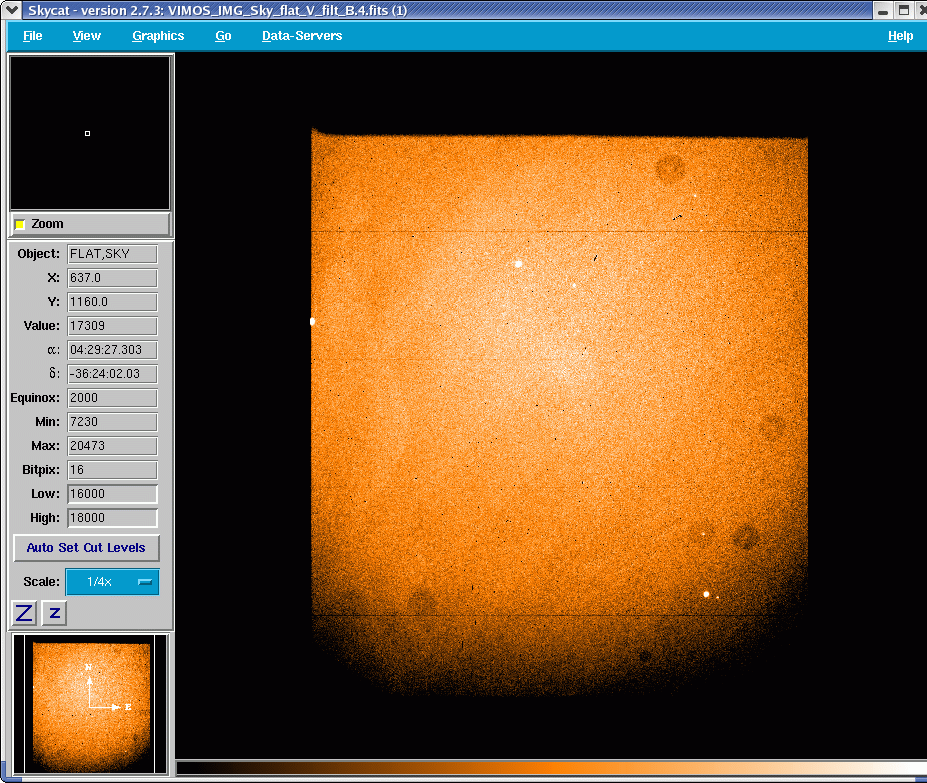Click the large Z zoom-in icon
The width and height of the screenshot is (927, 783).
tap(24, 613)
